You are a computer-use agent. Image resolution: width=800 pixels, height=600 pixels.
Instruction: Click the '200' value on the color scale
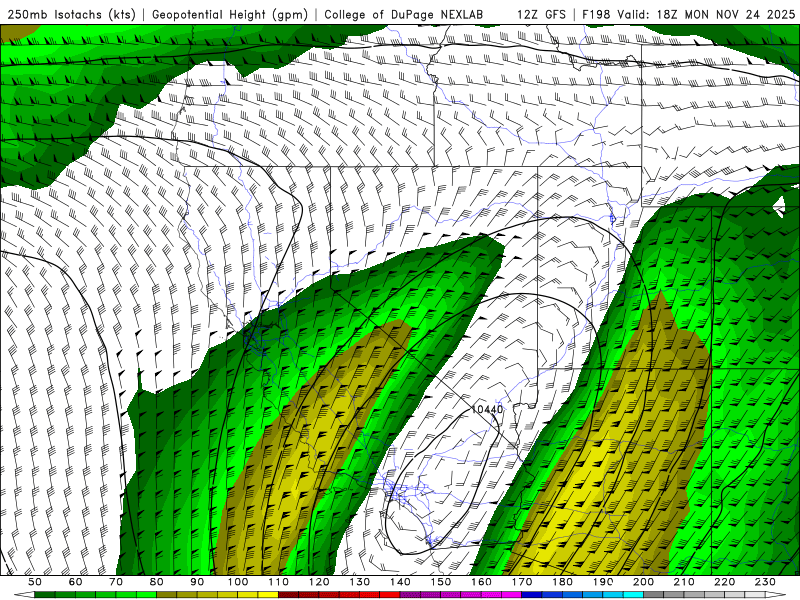[643, 582]
